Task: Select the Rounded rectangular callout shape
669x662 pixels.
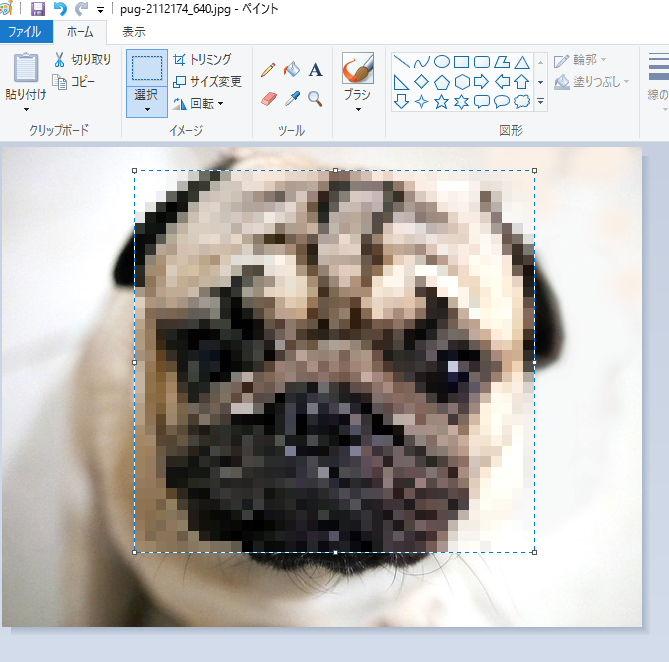Action: (x=482, y=102)
